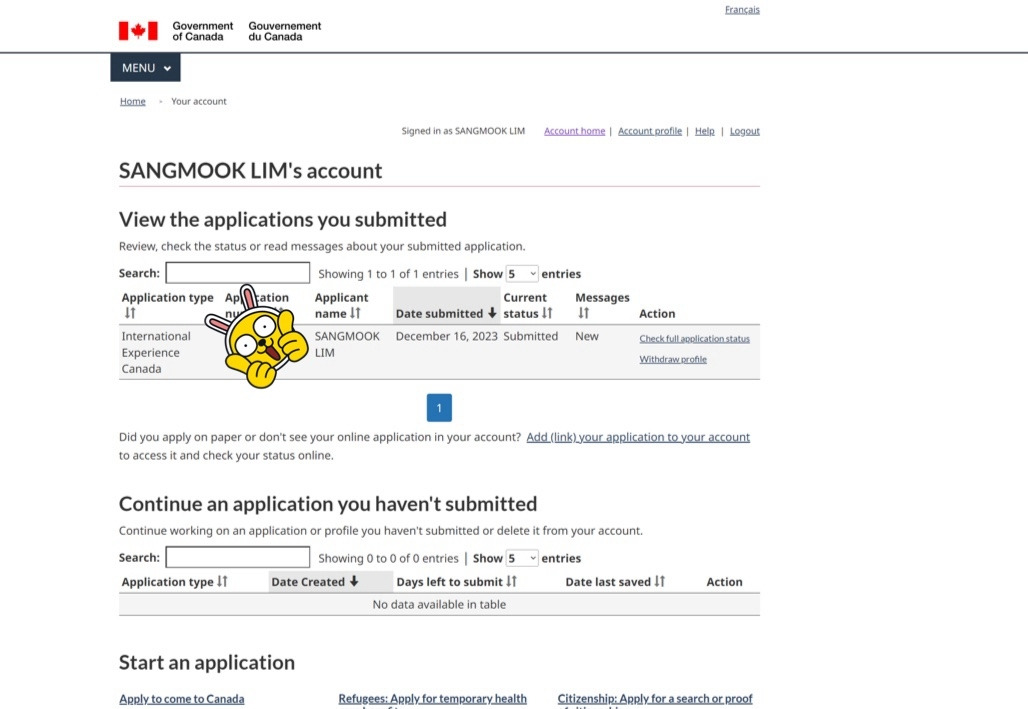The width and height of the screenshot is (1028, 709).
Task: Switch language to Français
Action: (742, 9)
